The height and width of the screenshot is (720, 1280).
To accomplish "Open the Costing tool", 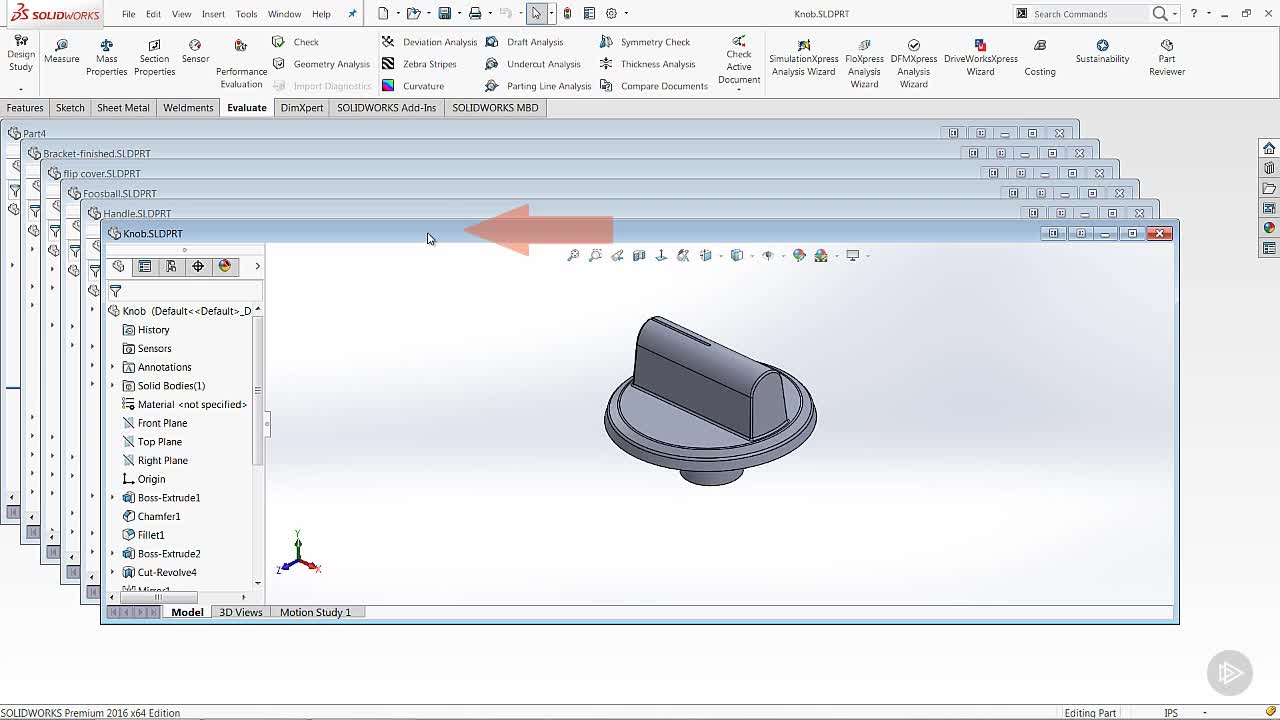I will 1040,58.
